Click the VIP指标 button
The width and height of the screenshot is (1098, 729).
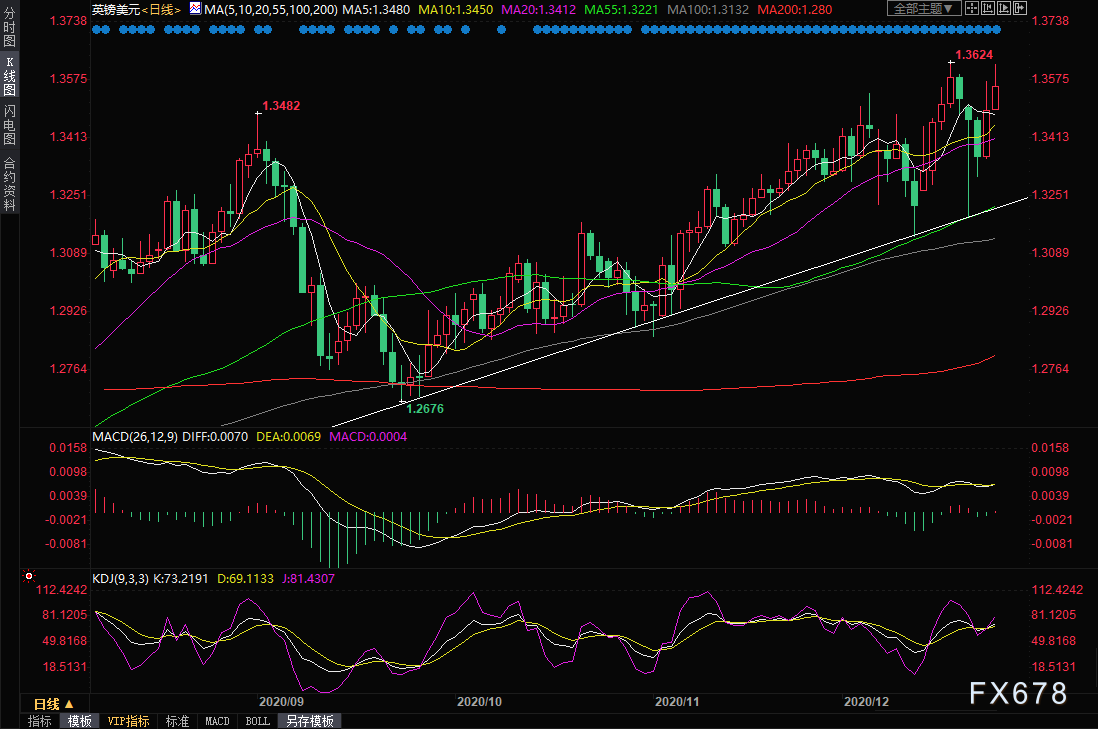click(x=128, y=721)
